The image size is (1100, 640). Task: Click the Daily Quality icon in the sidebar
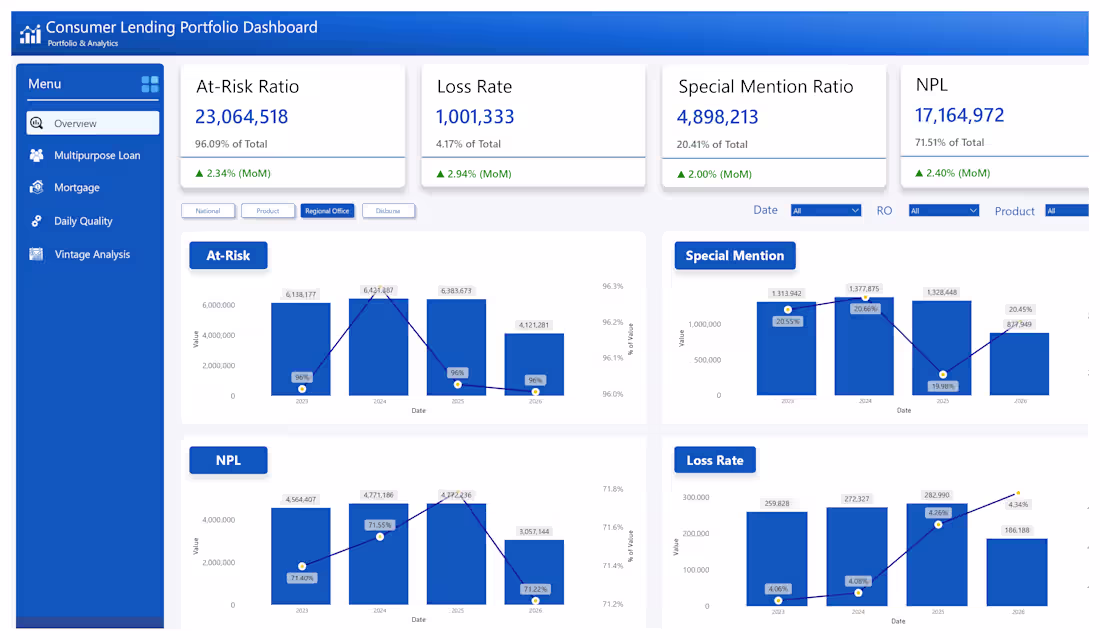click(36, 221)
